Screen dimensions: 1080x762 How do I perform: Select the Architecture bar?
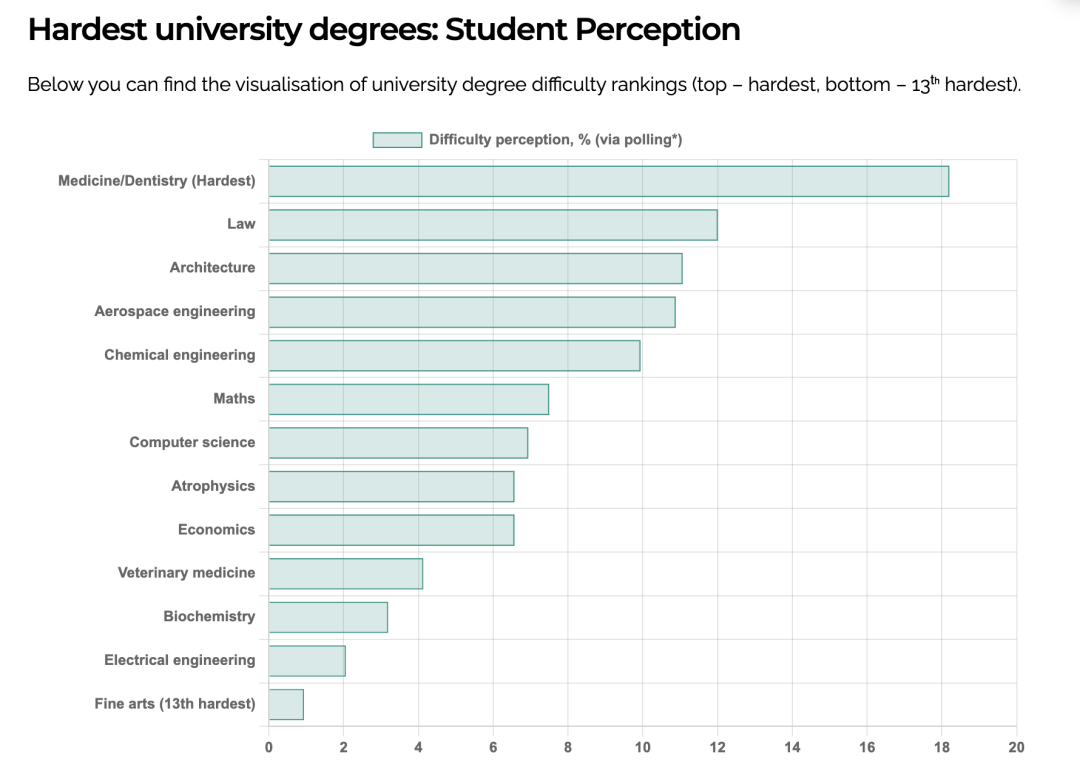(x=475, y=269)
